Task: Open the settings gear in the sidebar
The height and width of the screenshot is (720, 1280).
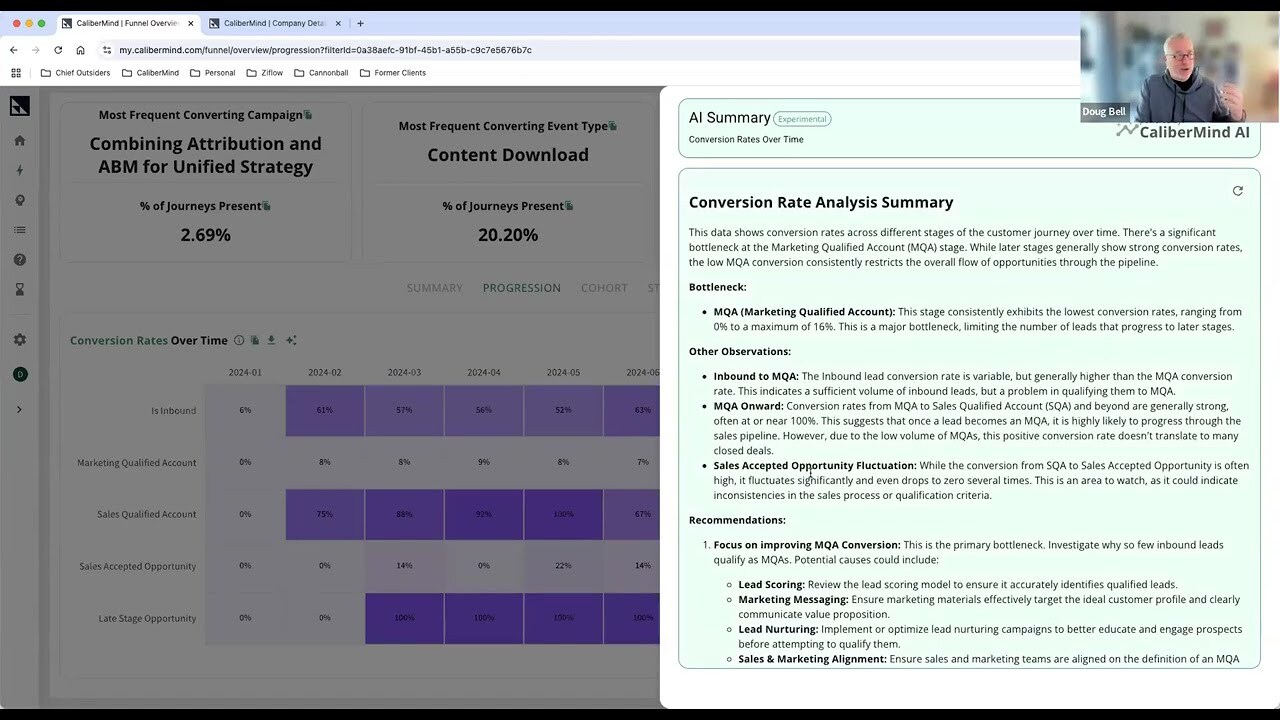Action: click(20, 339)
